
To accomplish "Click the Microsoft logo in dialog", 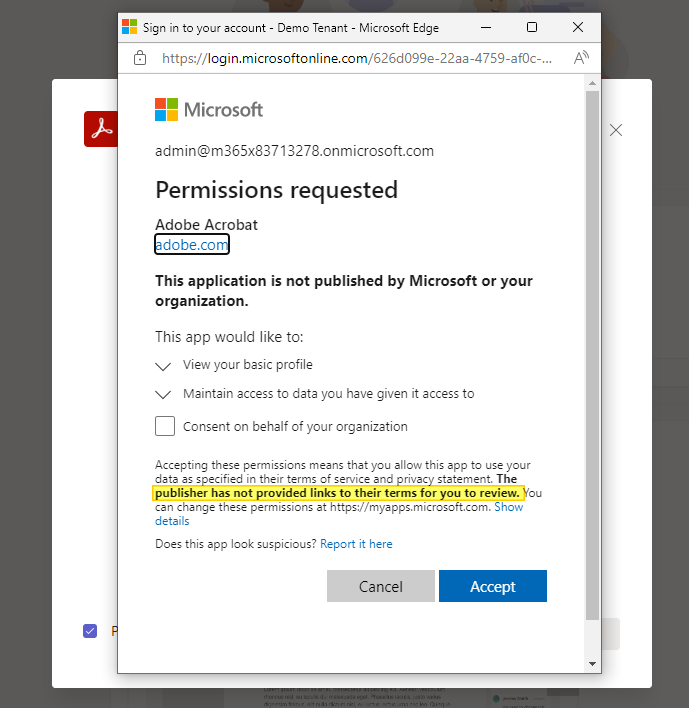I will 209,110.
